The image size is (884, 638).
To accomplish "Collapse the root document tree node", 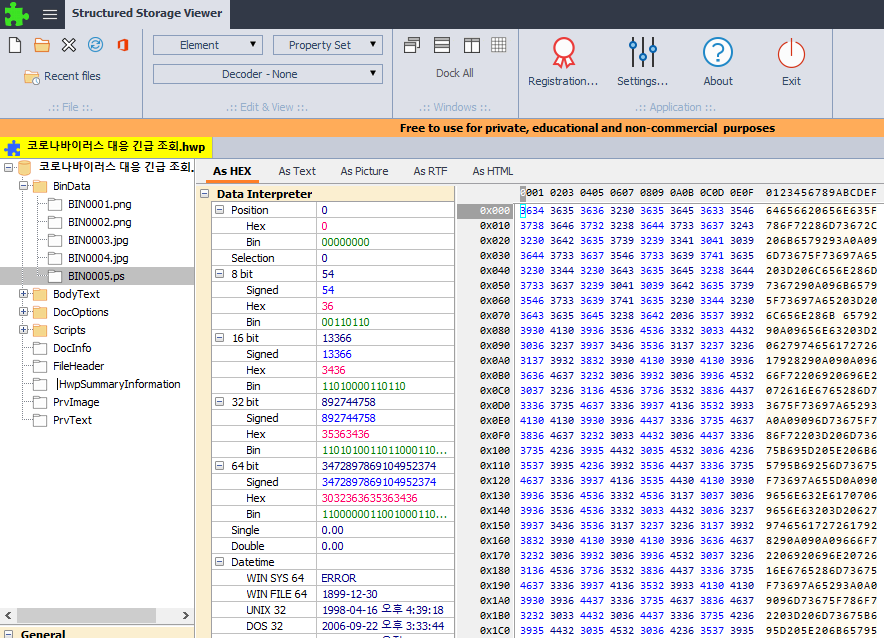I will click(8, 167).
